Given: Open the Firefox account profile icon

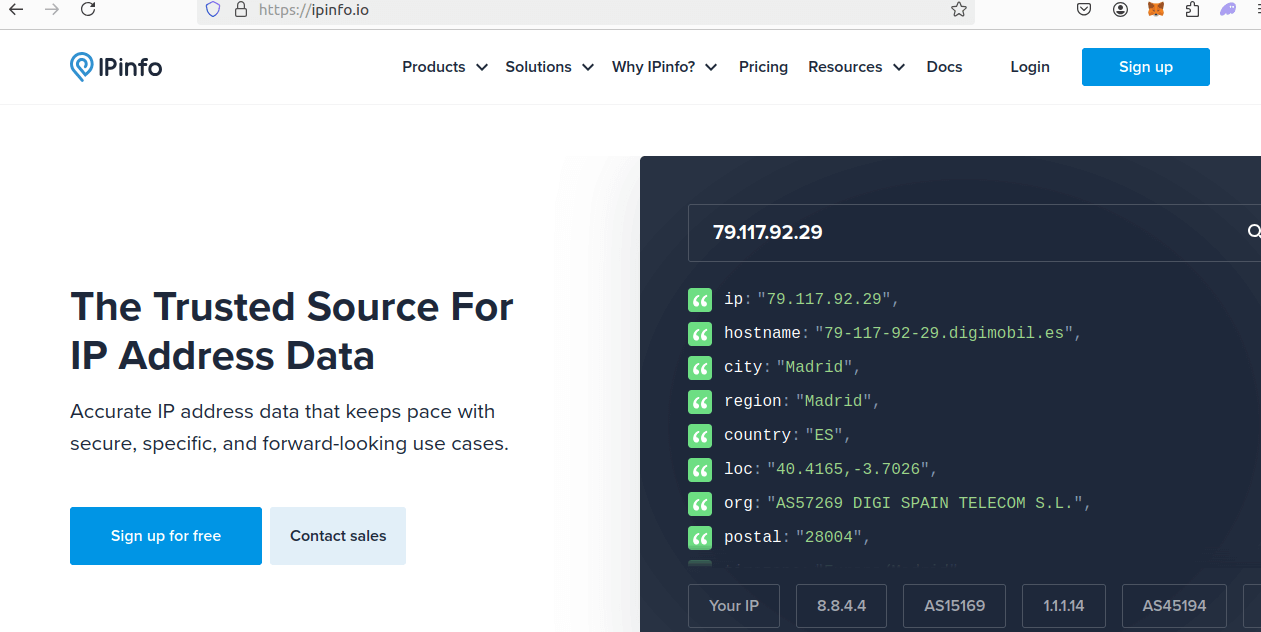Looking at the screenshot, I should pyautogui.click(x=1120, y=10).
